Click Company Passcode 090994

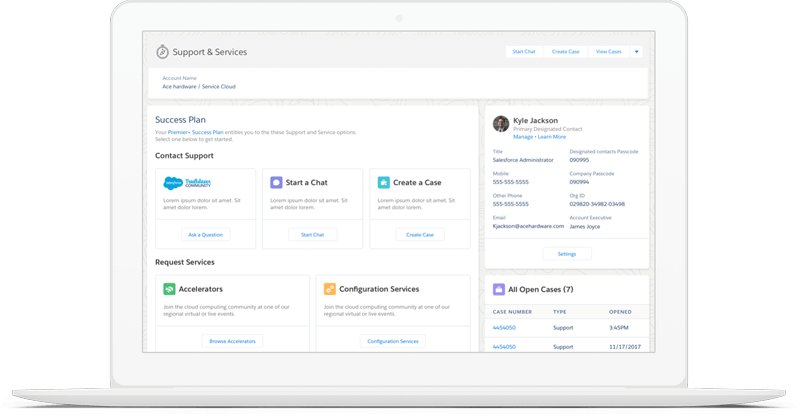(579, 182)
